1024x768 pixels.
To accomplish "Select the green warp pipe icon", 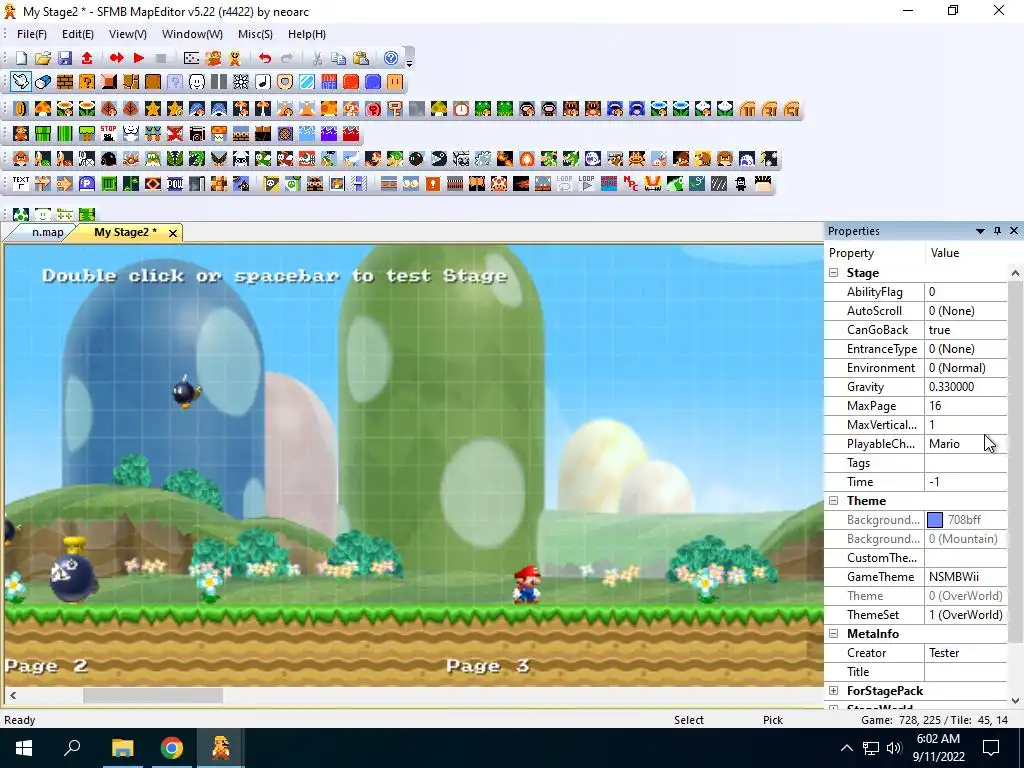I will pos(43,134).
